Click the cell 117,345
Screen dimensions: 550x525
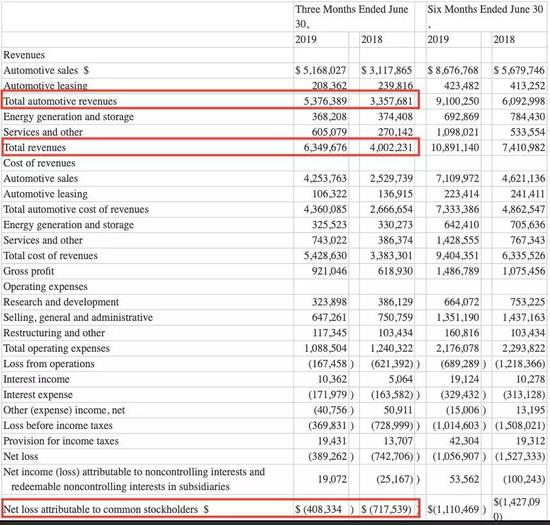click(329, 333)
